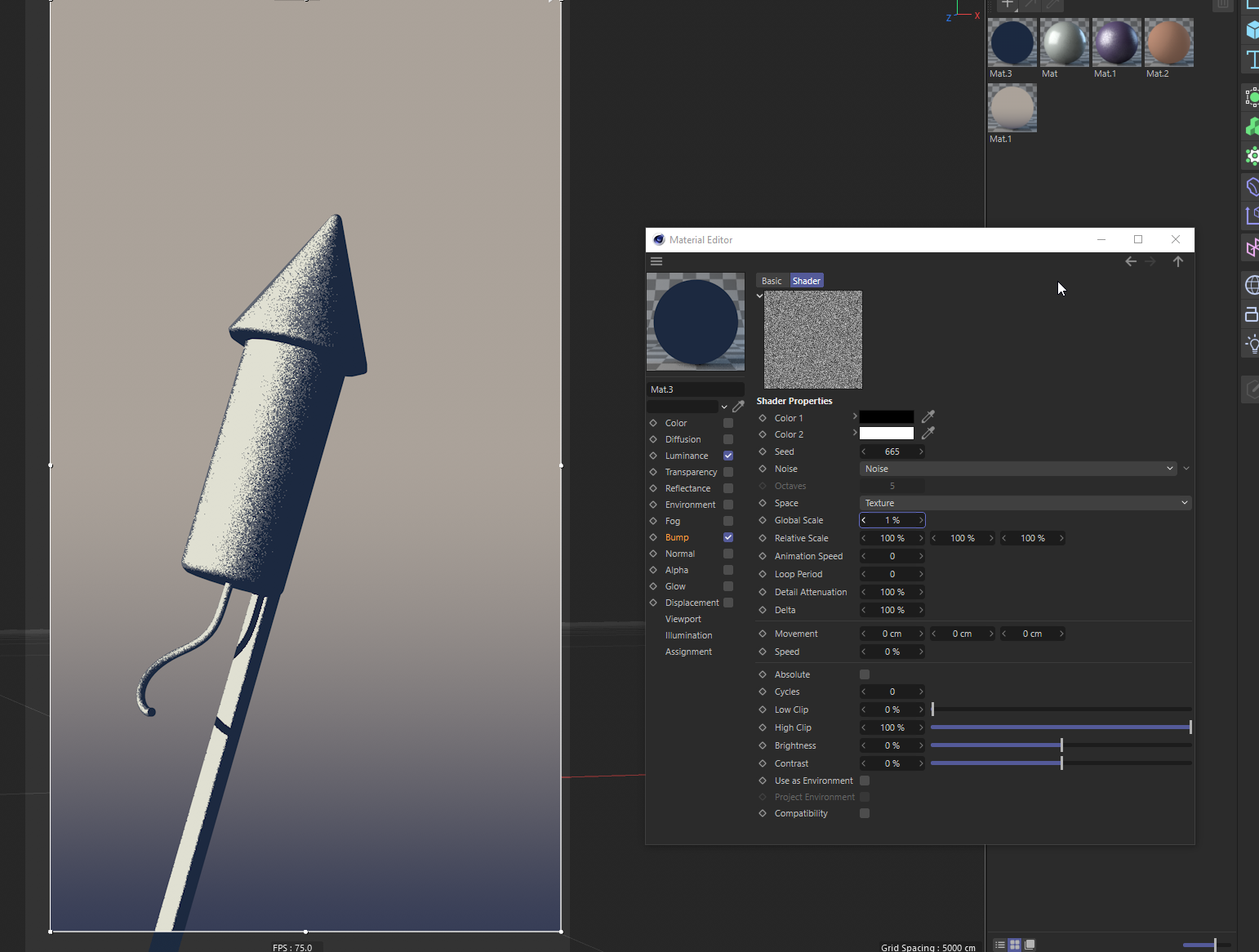Screen dimensions: 1259x952
Task: Click the Seed keyframe diamond
Action: click(763, 452)
